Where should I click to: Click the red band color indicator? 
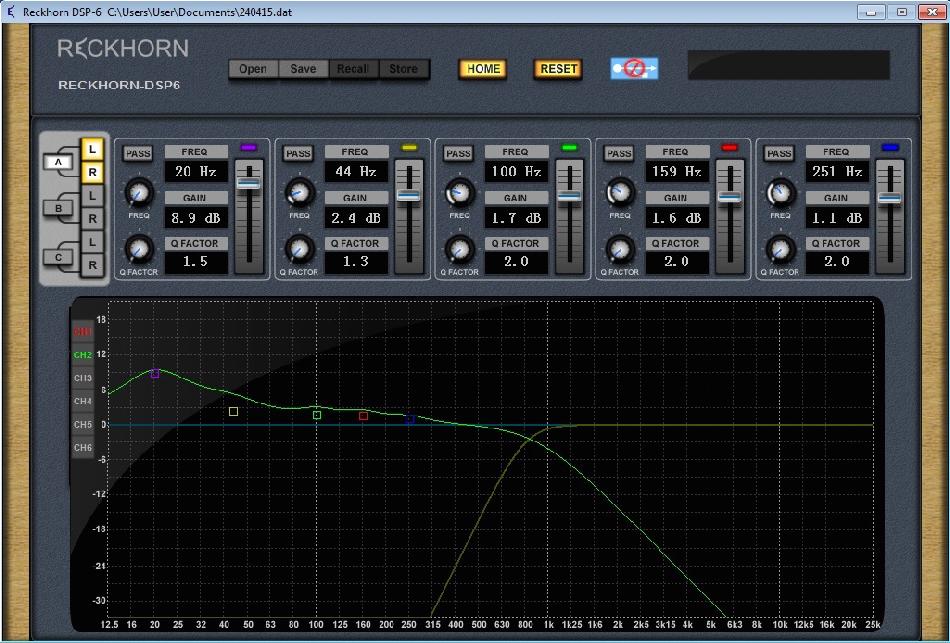(729, 147)
